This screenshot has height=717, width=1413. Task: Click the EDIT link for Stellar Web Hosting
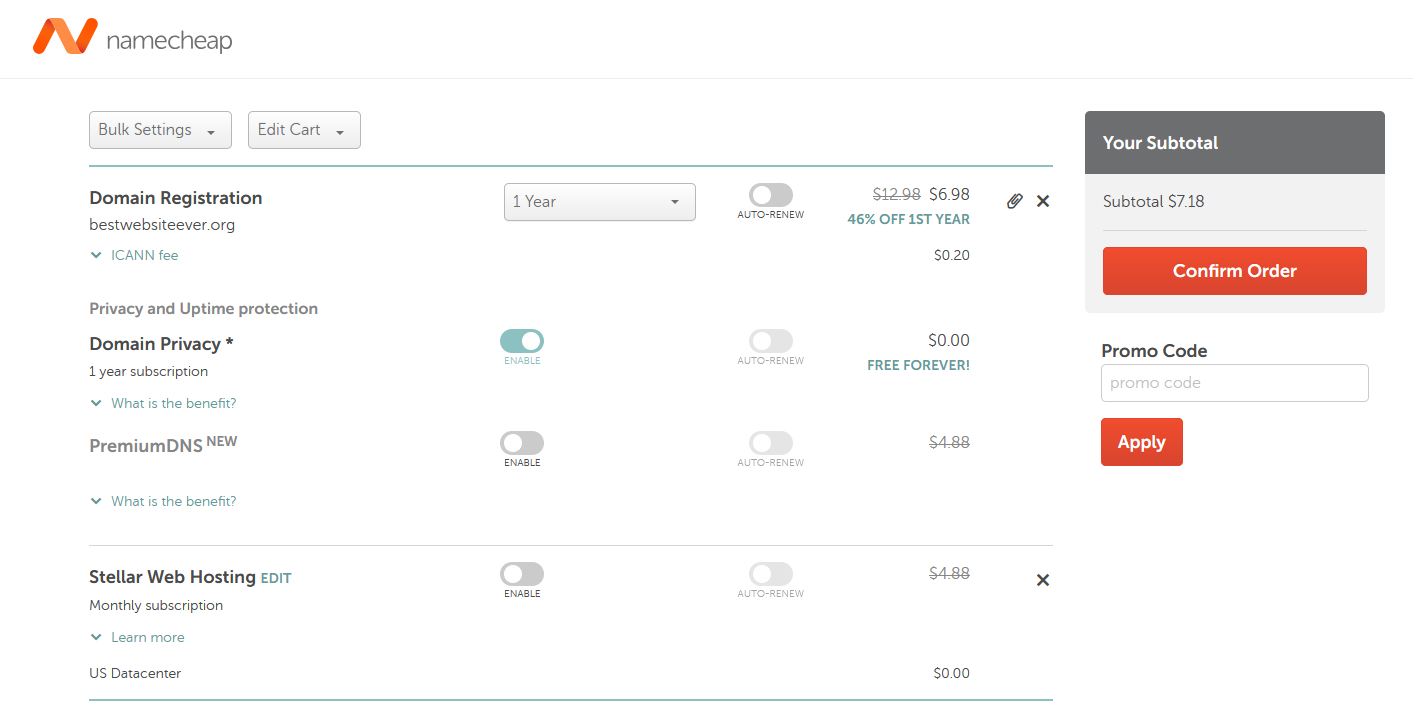[276, 578]
